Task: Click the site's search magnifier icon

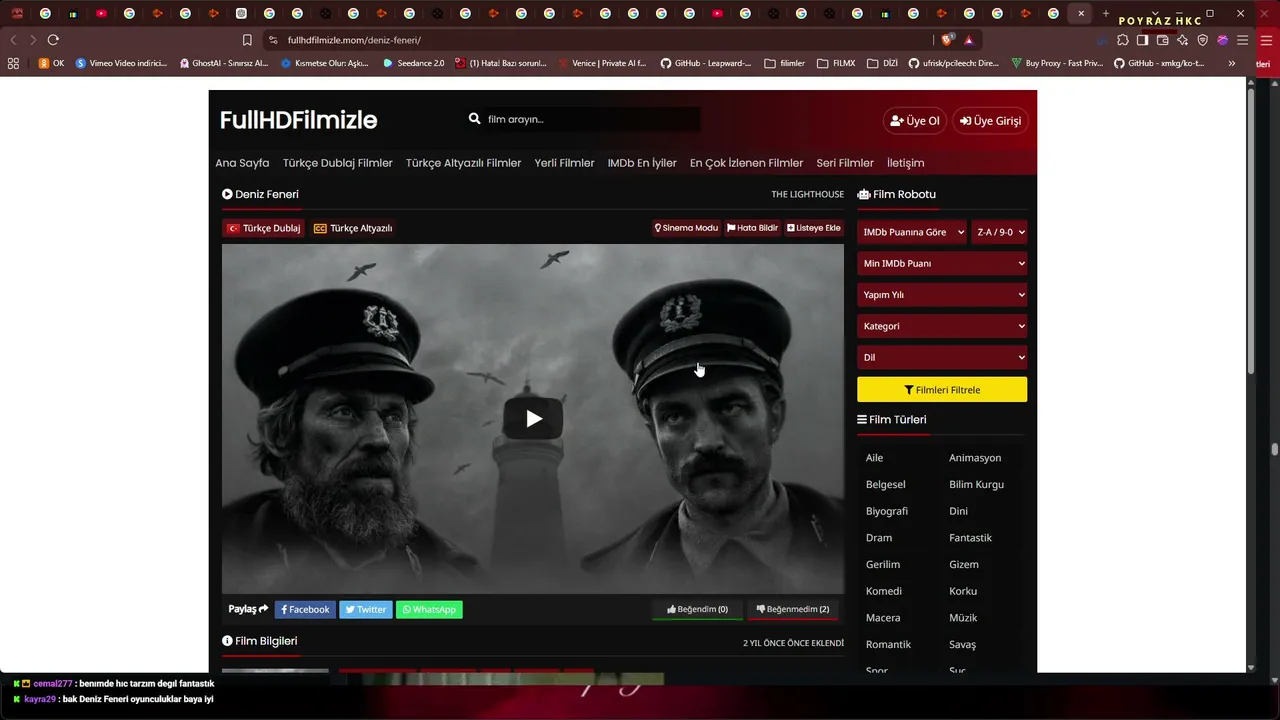Action: tap(475, 119)
